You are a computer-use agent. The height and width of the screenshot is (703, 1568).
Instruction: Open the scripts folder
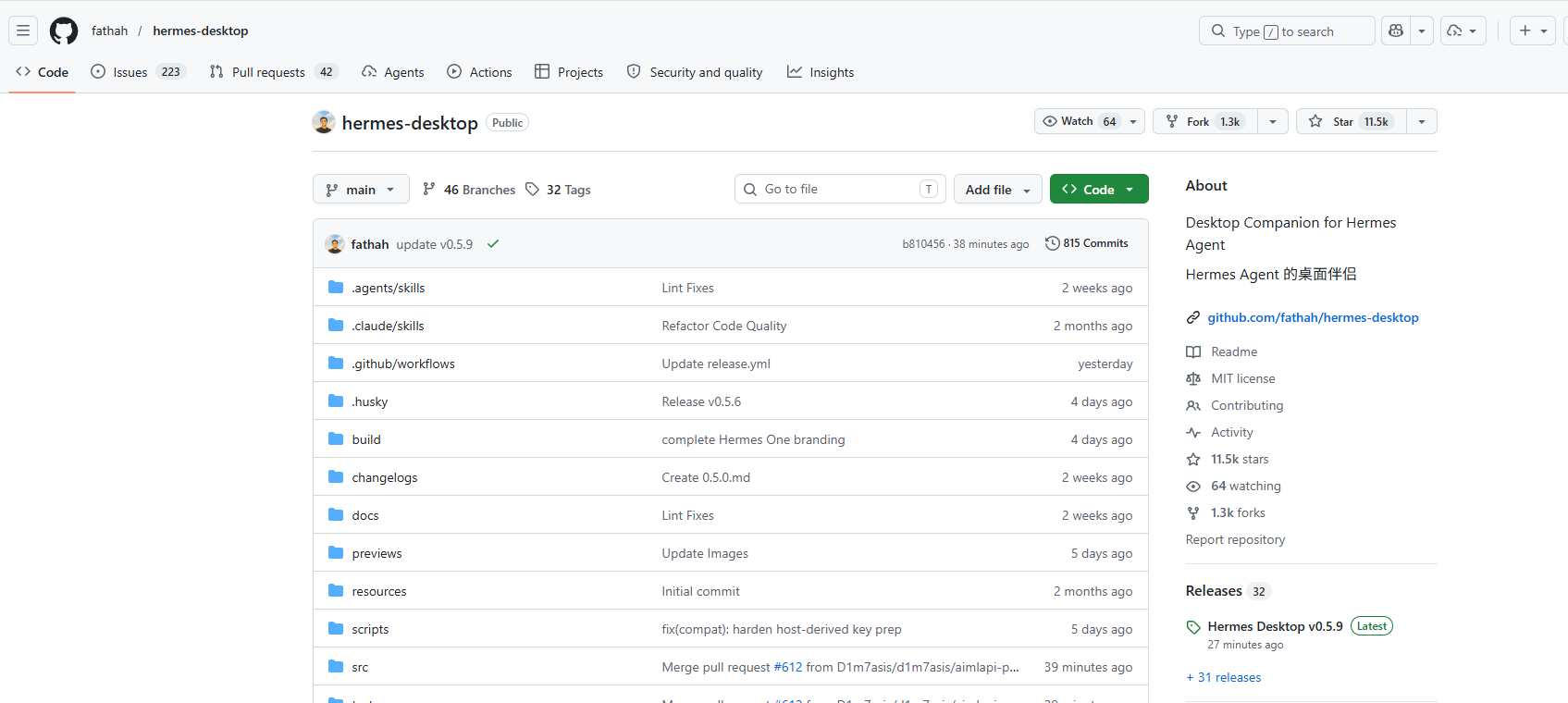tap(370, 629)
